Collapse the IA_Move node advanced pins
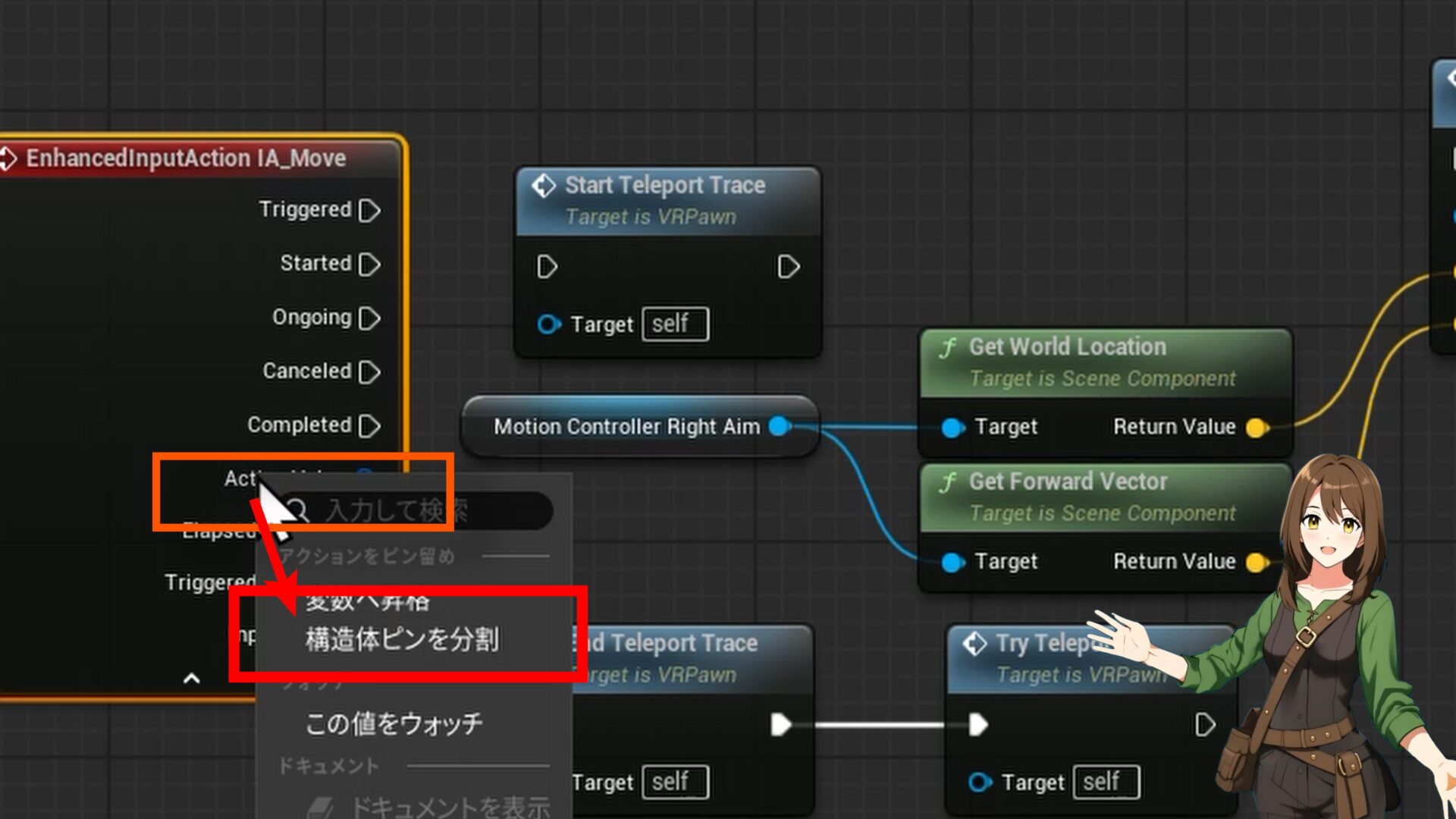1456x819 pixels. tap(192, 679)
